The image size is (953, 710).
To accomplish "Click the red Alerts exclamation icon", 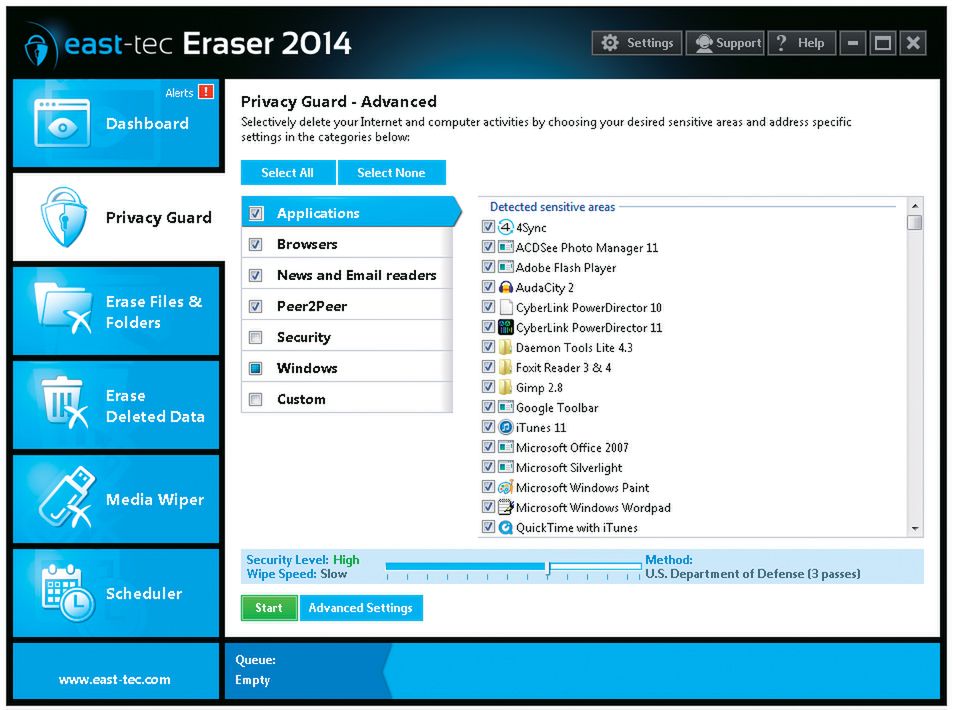I will pyautogui.click(x=207, y=92).
